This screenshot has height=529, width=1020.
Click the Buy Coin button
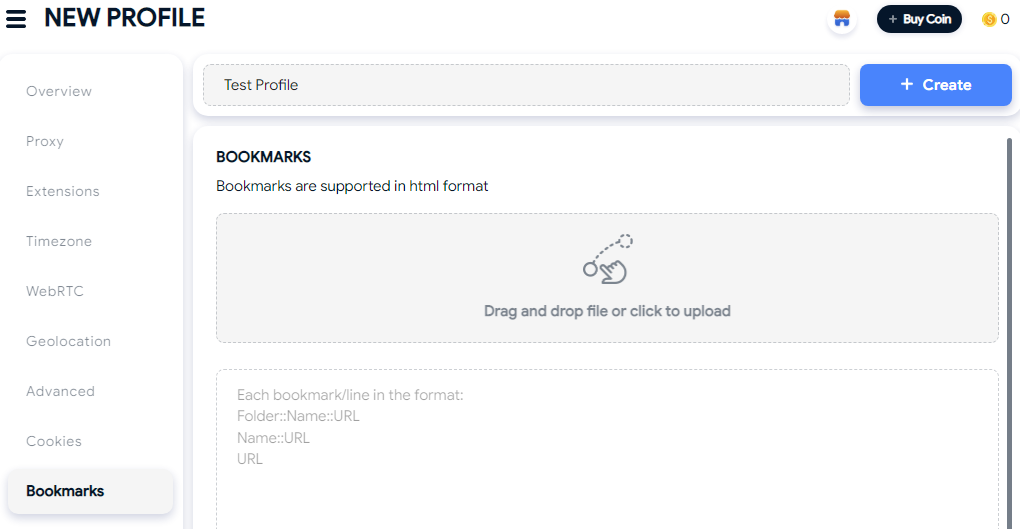(919, 20)
